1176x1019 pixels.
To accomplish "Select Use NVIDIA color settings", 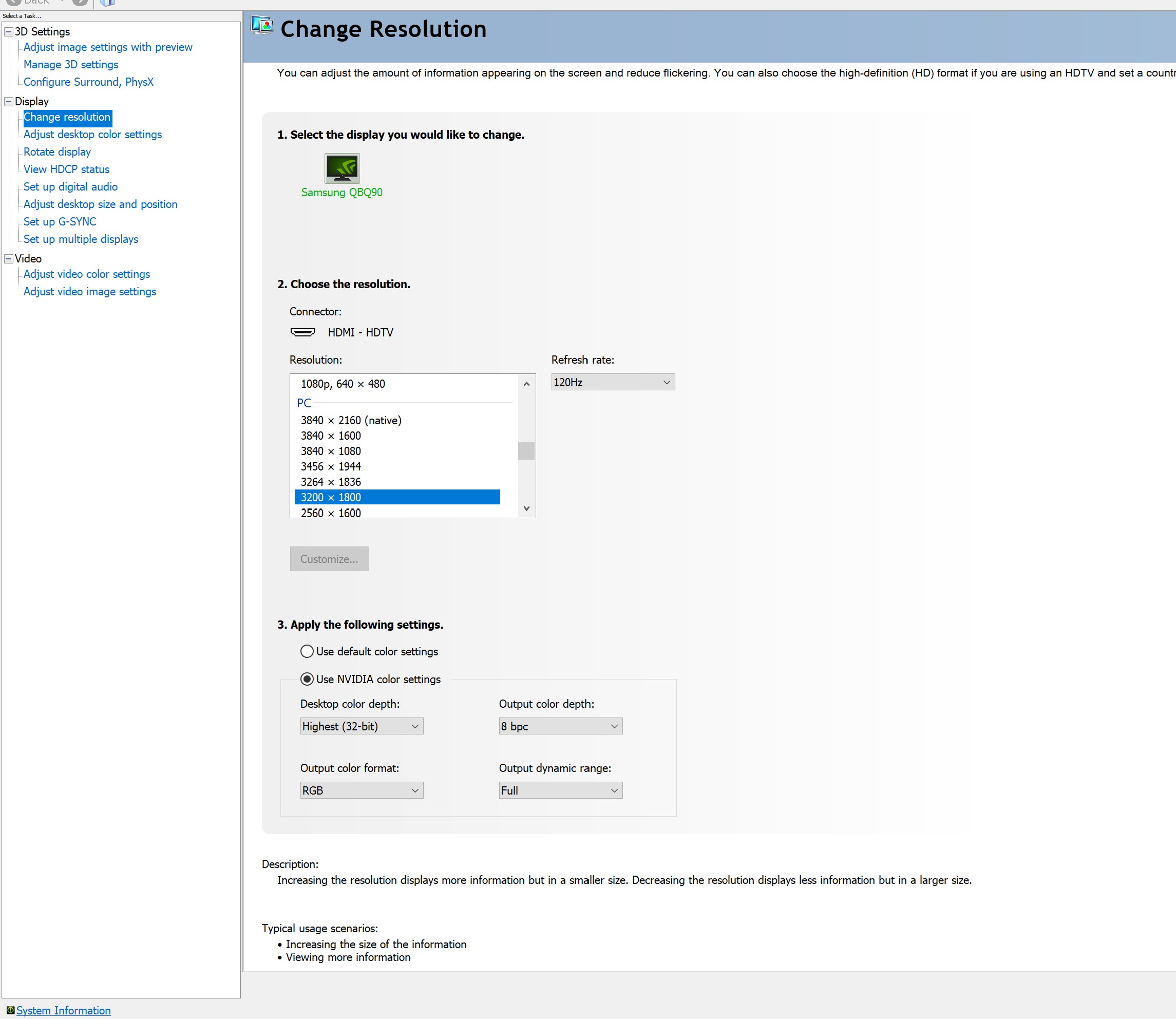I will (x=307, y=679).
